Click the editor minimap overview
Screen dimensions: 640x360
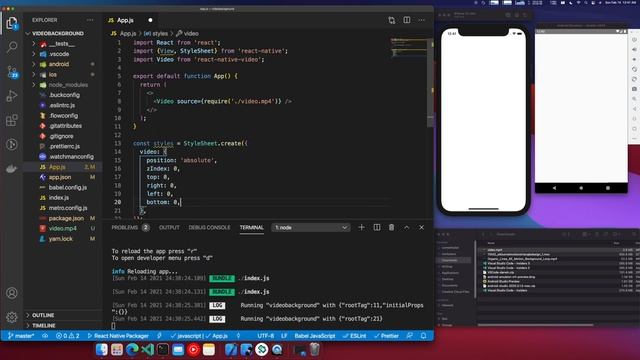point(408,47)
